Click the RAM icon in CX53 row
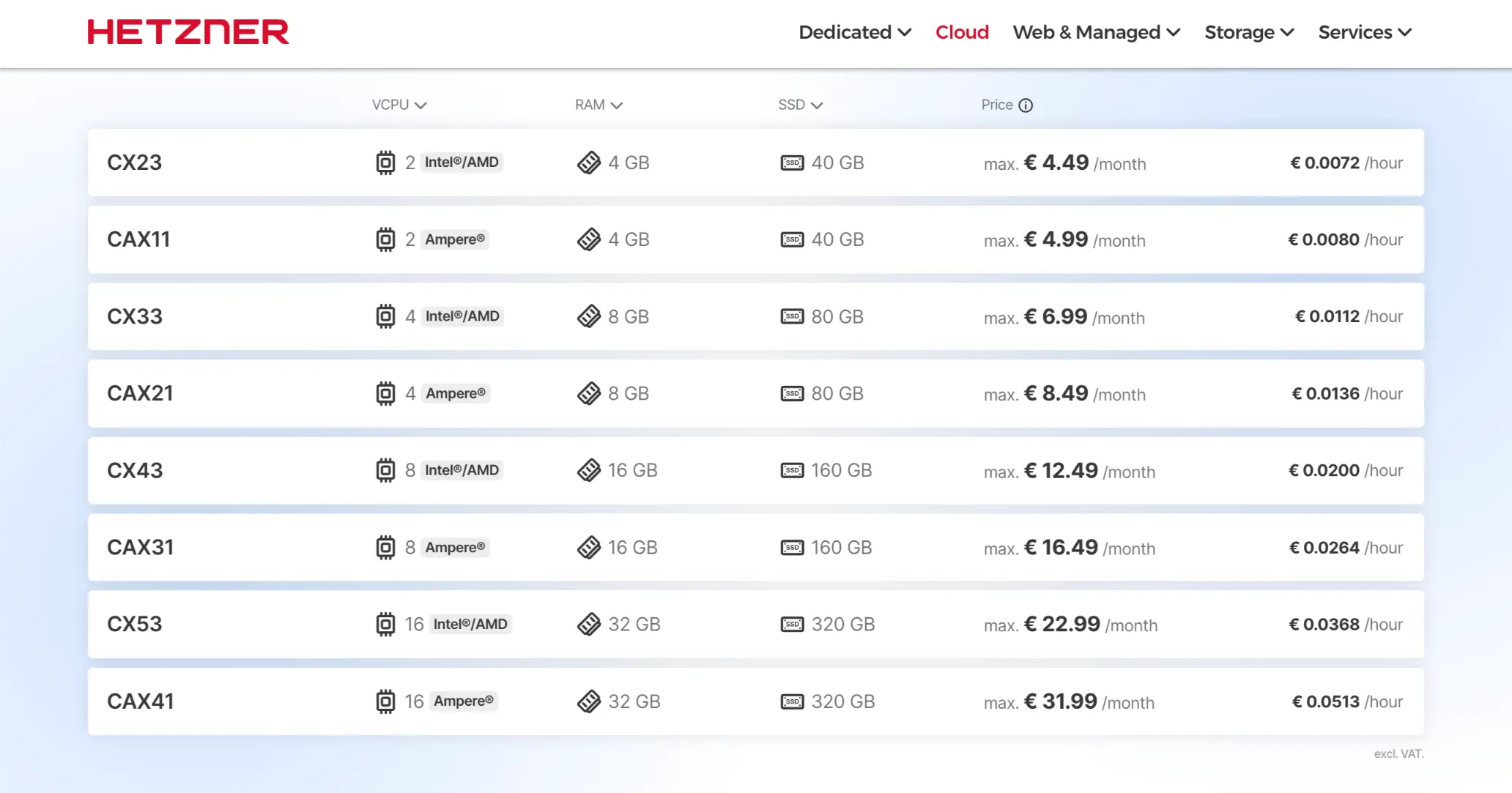Viewport: 1512px width, 793px height. tap(588, 624)
